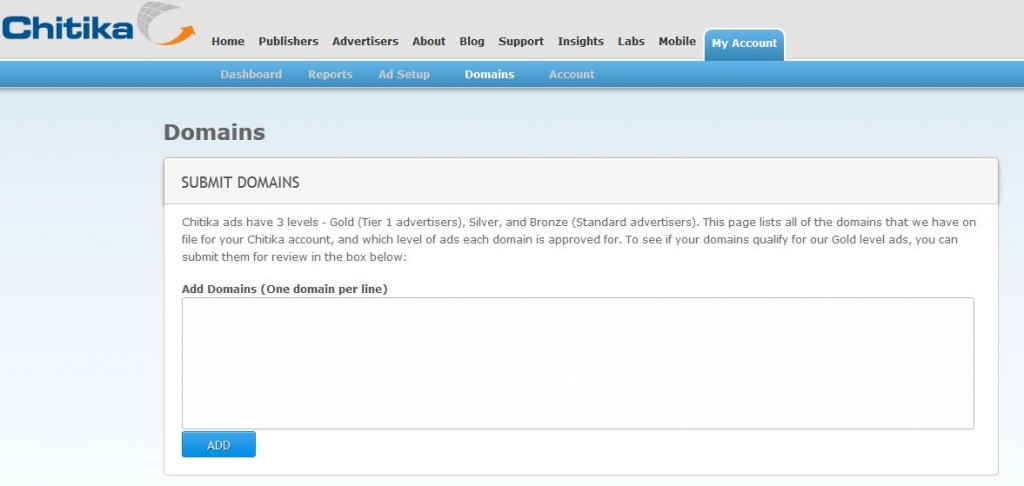Viewport: 1024px width, 486px height.
Task: Click the Domains page heading
Action: (214, 133)
